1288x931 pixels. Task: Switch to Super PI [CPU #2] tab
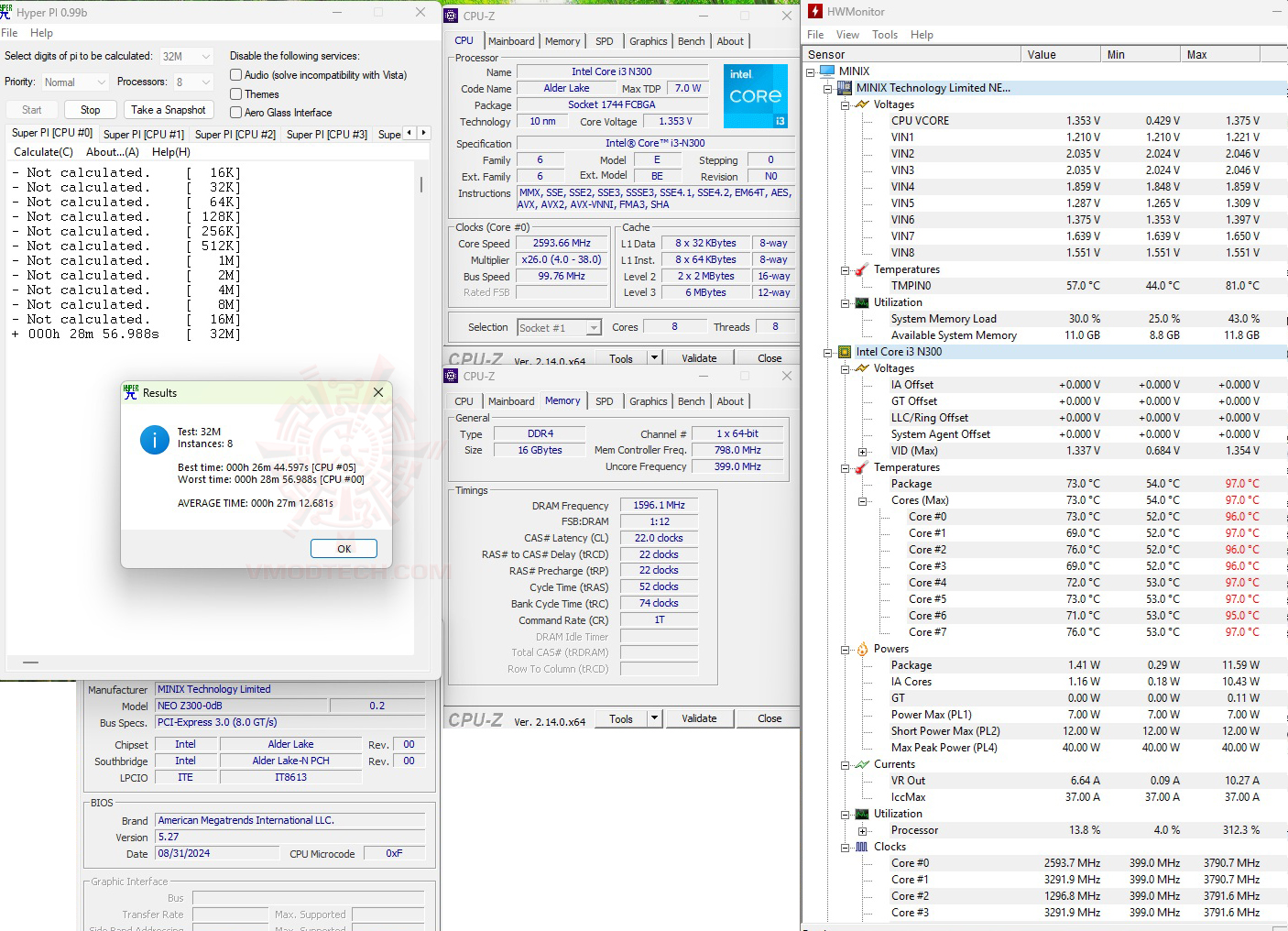coord(235,135)
